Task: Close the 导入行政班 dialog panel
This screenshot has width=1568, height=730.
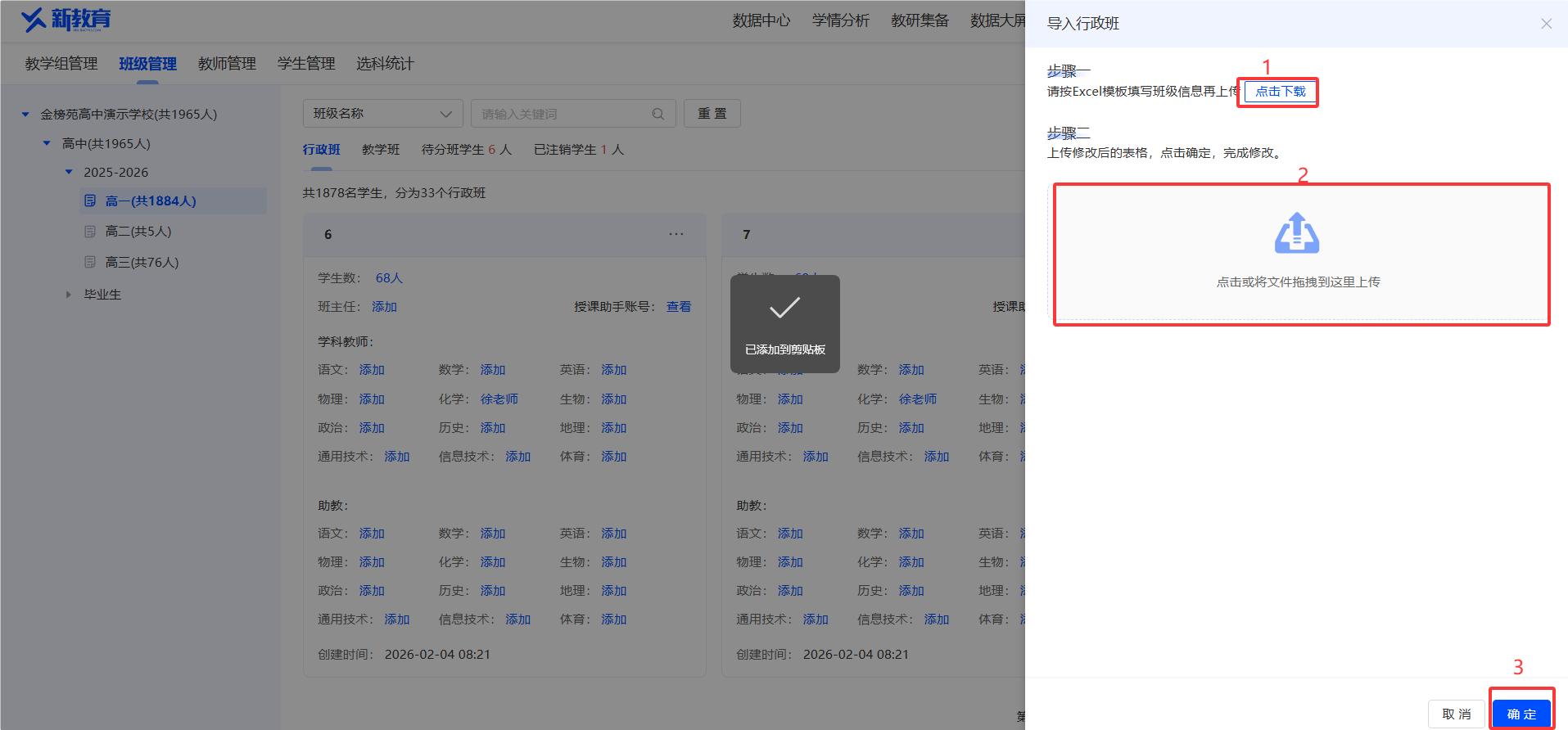Action: (1546, 24)
